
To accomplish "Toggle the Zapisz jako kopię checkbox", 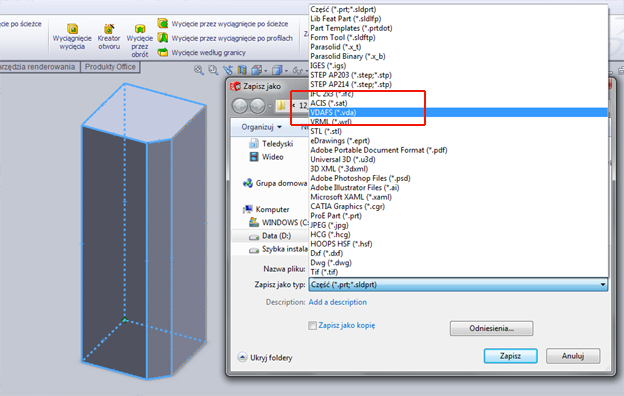I will click(312, 326).
